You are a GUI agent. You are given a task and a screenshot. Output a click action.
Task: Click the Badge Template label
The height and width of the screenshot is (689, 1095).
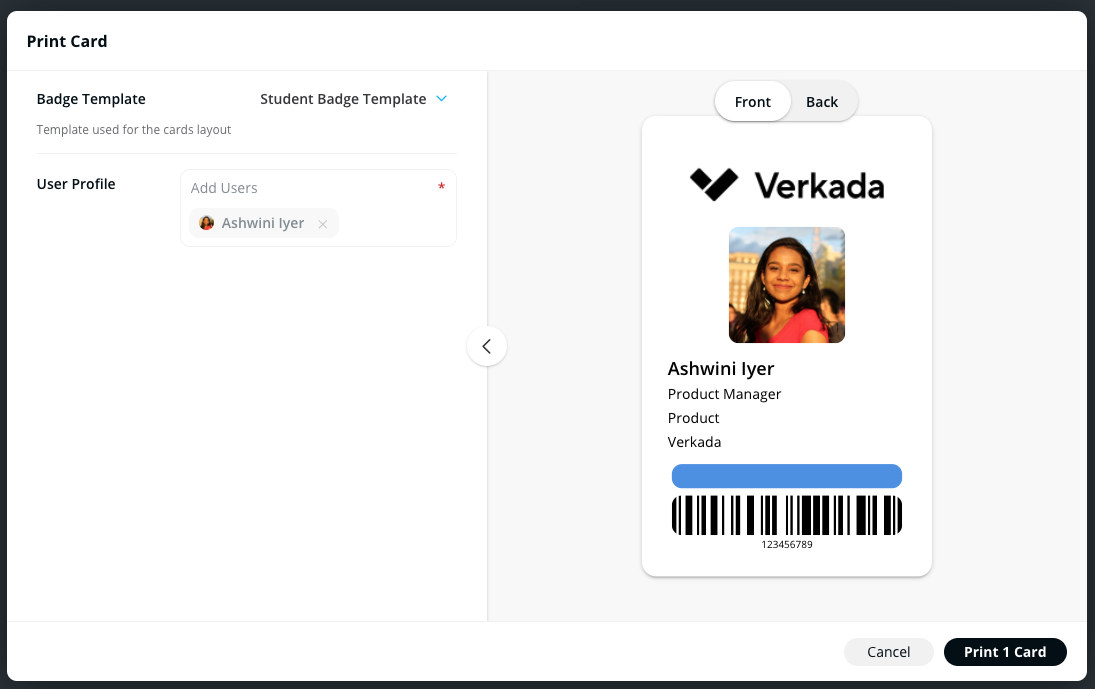tap(91, 99)
